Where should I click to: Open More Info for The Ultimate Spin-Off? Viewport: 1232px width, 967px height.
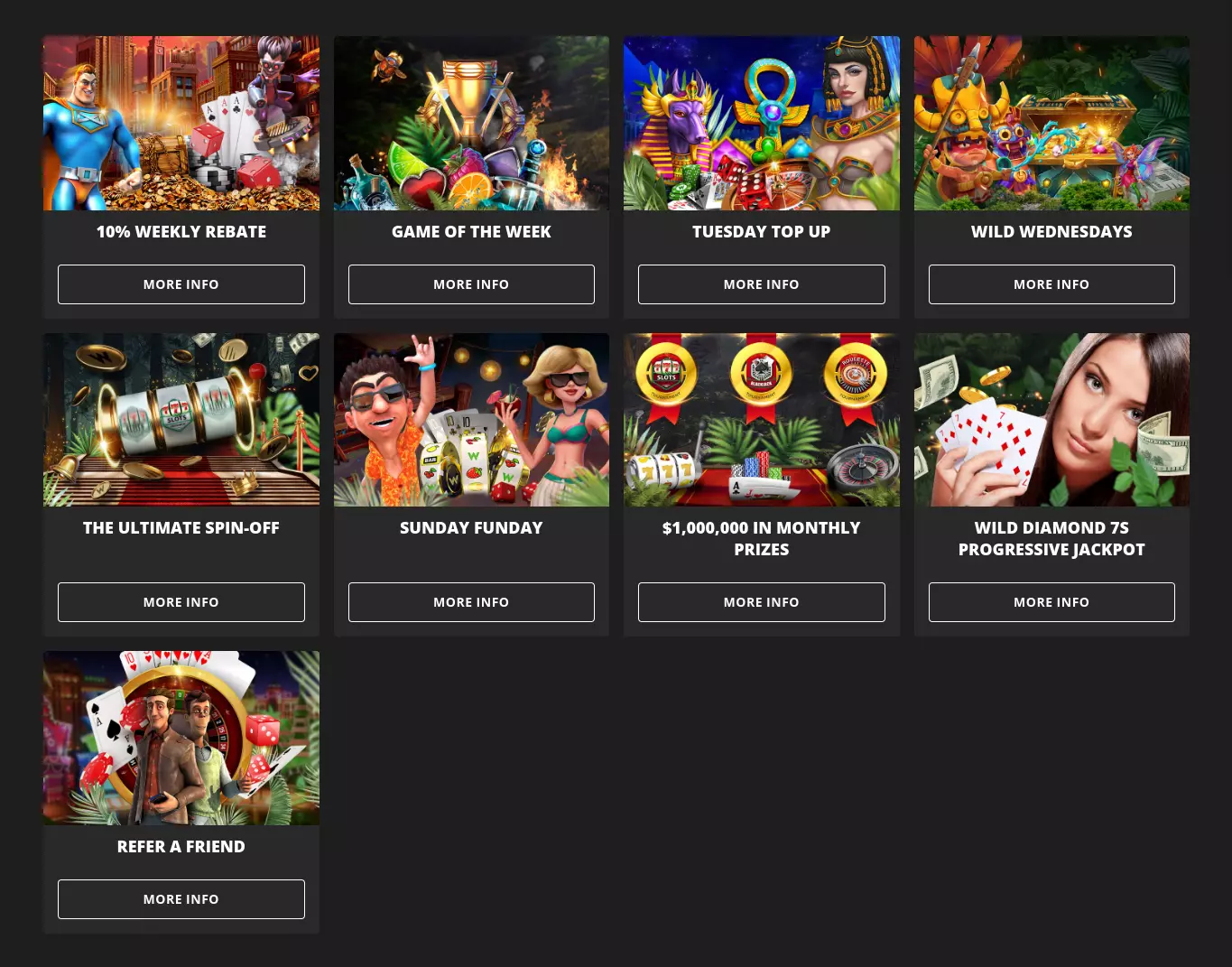click(181, 602)
